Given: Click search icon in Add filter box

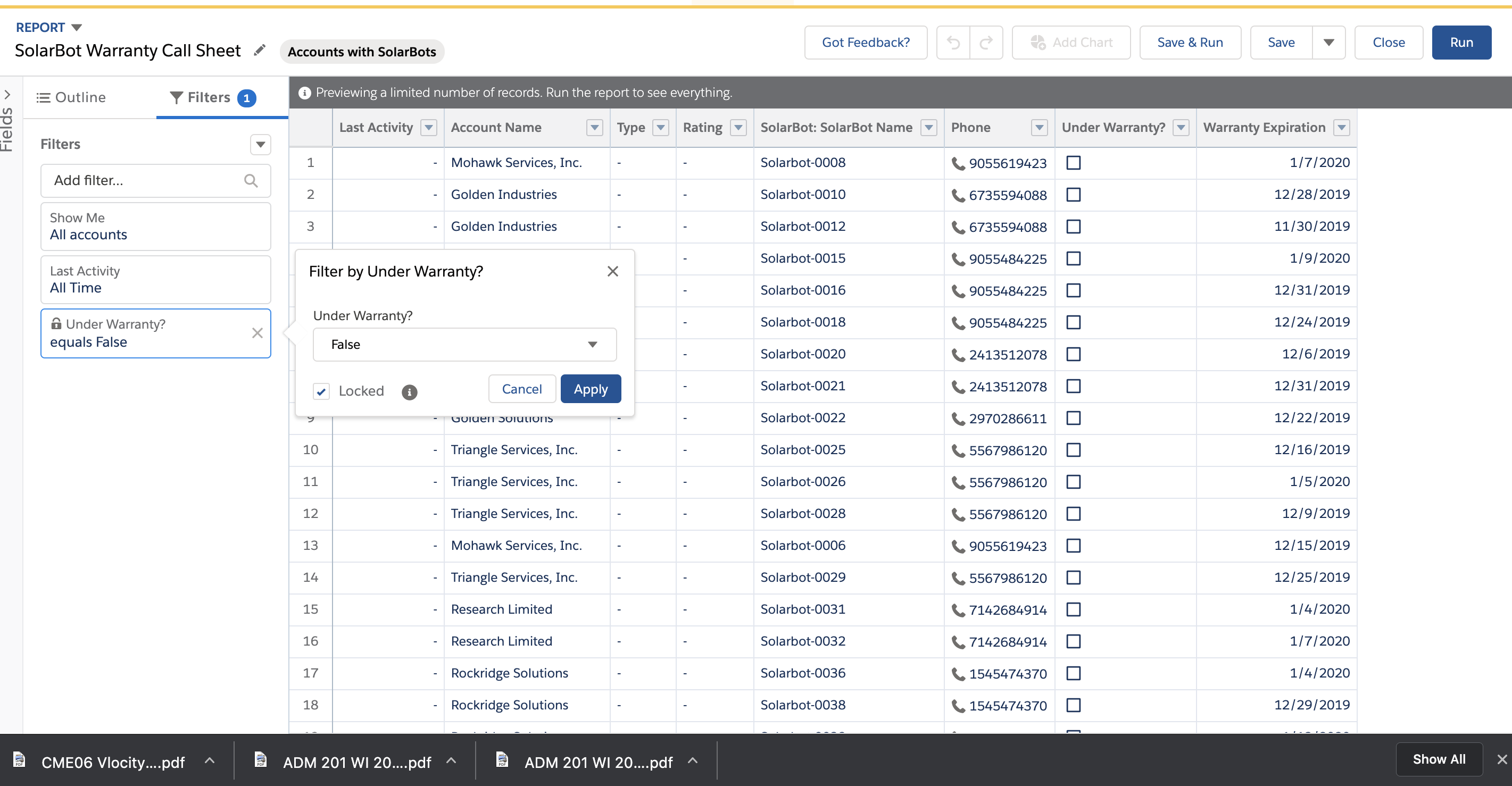Looking at the screenshot, I should pyautogui.click(x=251, y=181).
